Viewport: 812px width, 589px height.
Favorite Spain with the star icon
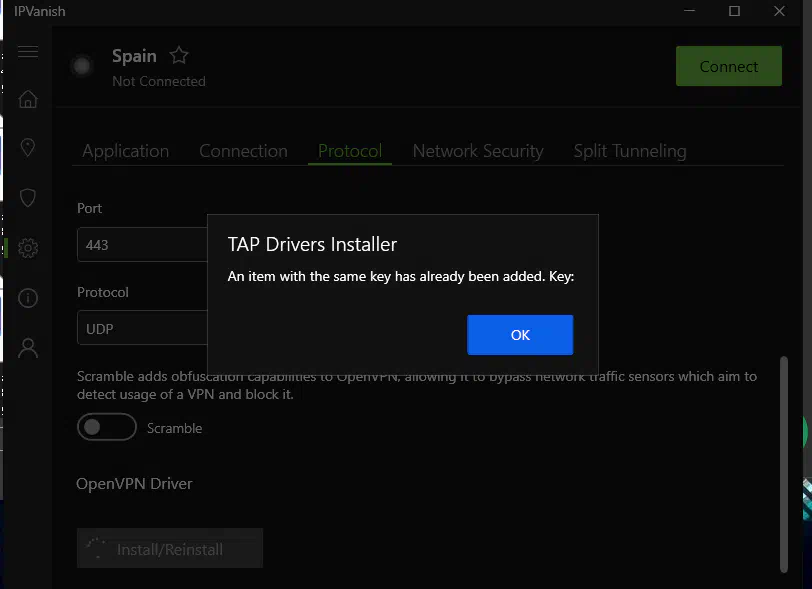click(179, 55)
